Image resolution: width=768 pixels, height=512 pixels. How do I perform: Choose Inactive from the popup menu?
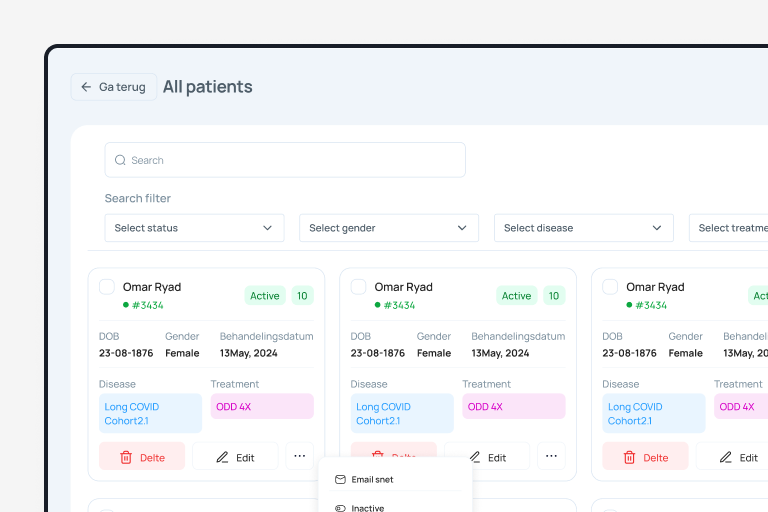point(367,508)
